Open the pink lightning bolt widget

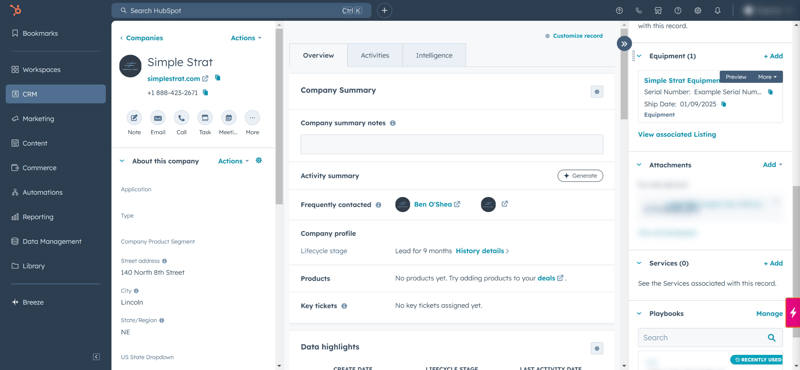click(793, 312)
